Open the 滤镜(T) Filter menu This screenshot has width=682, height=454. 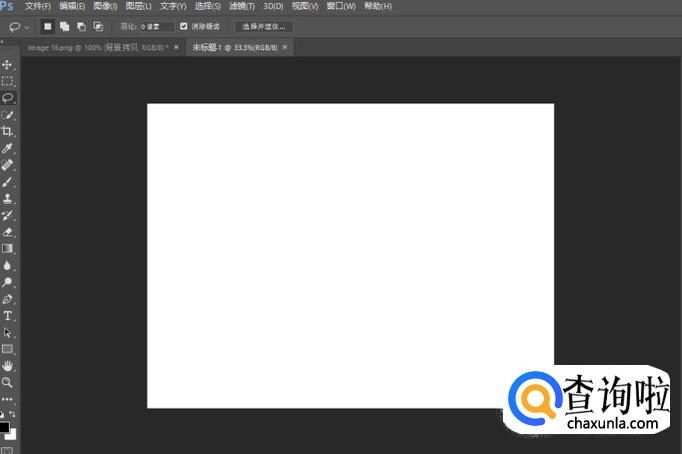click(241, 6)
